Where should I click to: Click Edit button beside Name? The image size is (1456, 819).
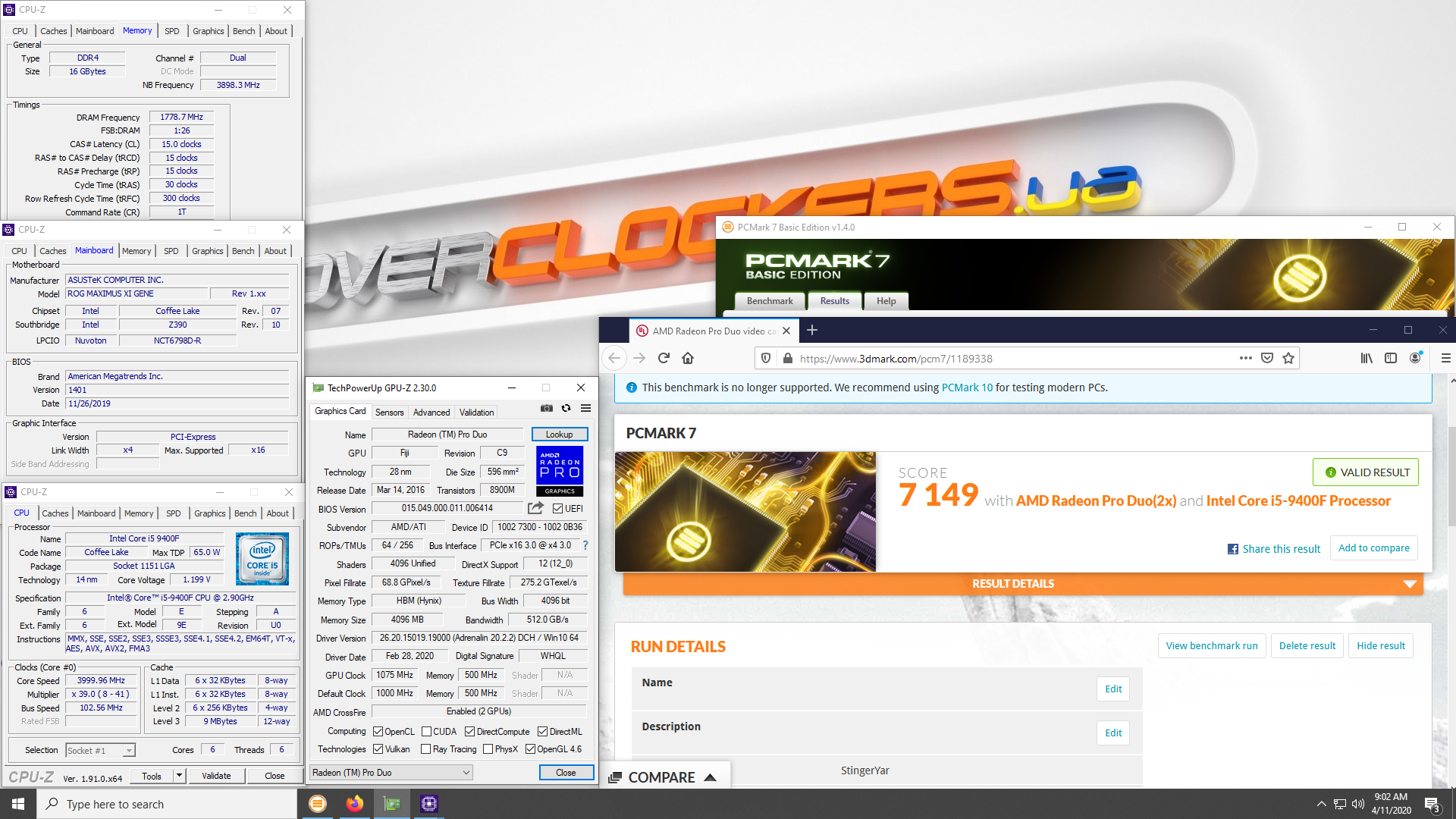[x=1113, y=689]
